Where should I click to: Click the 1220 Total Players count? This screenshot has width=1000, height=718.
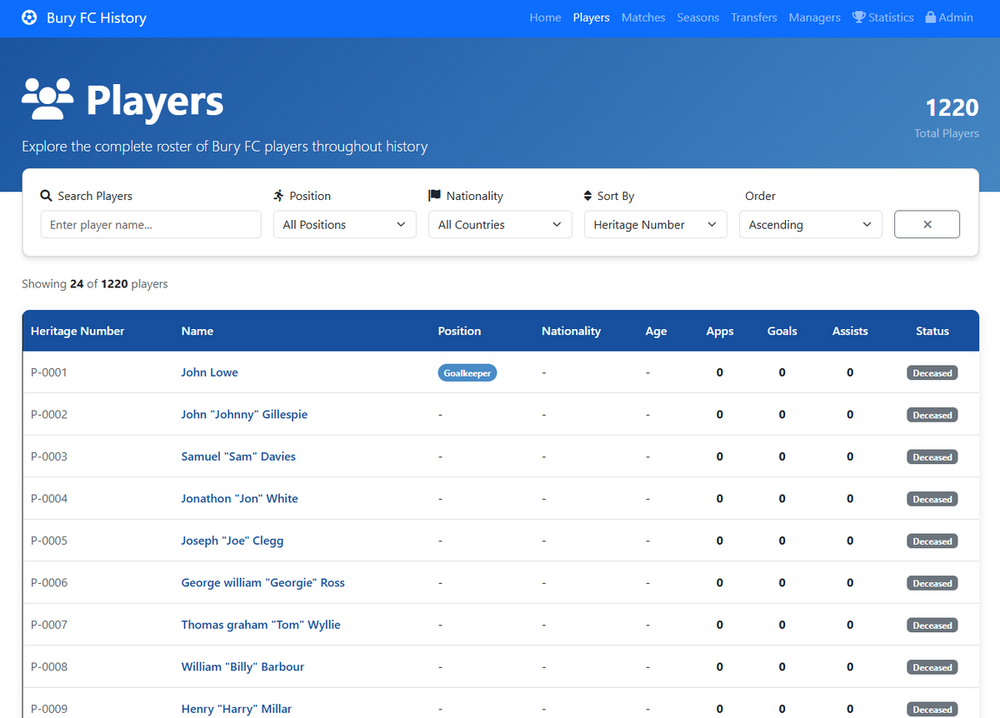pyautogui.click(x=952, y=108)
